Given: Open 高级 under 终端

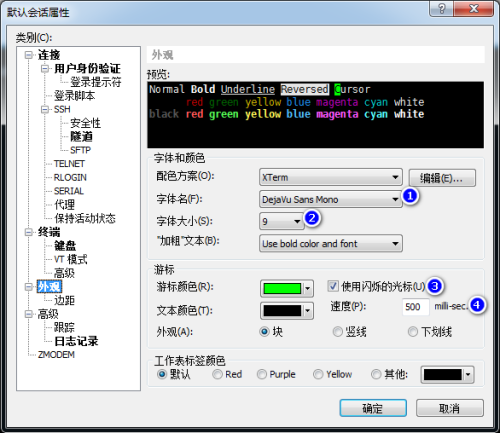Looking at the screenshot, I should pos(64,273).
